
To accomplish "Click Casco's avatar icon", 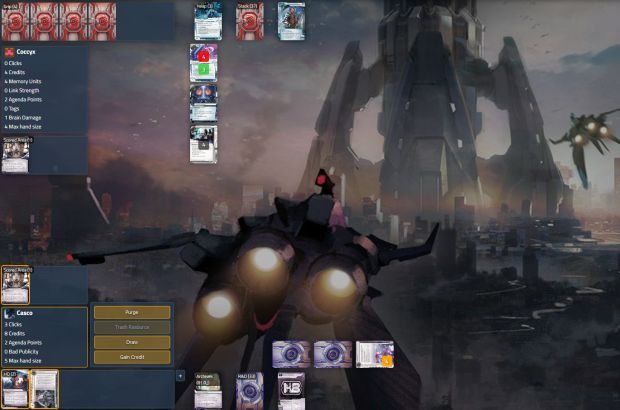I will (9, 314).
